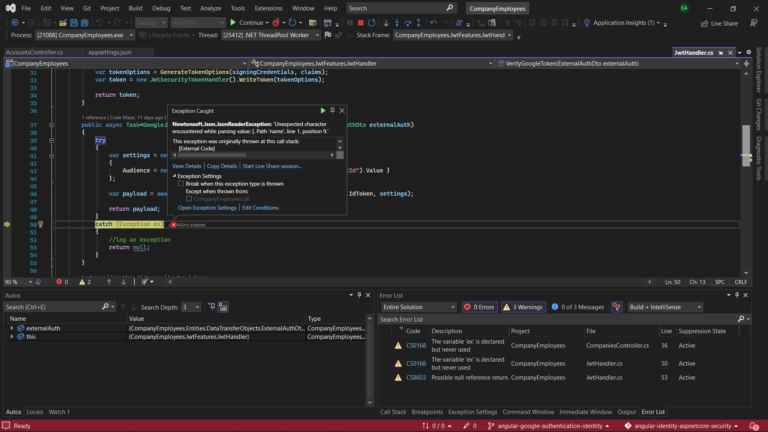768x432 pixels.
Task: Open the Entire Solution scope dropdown
Action: pyautogui.click(x=417, y=307)
